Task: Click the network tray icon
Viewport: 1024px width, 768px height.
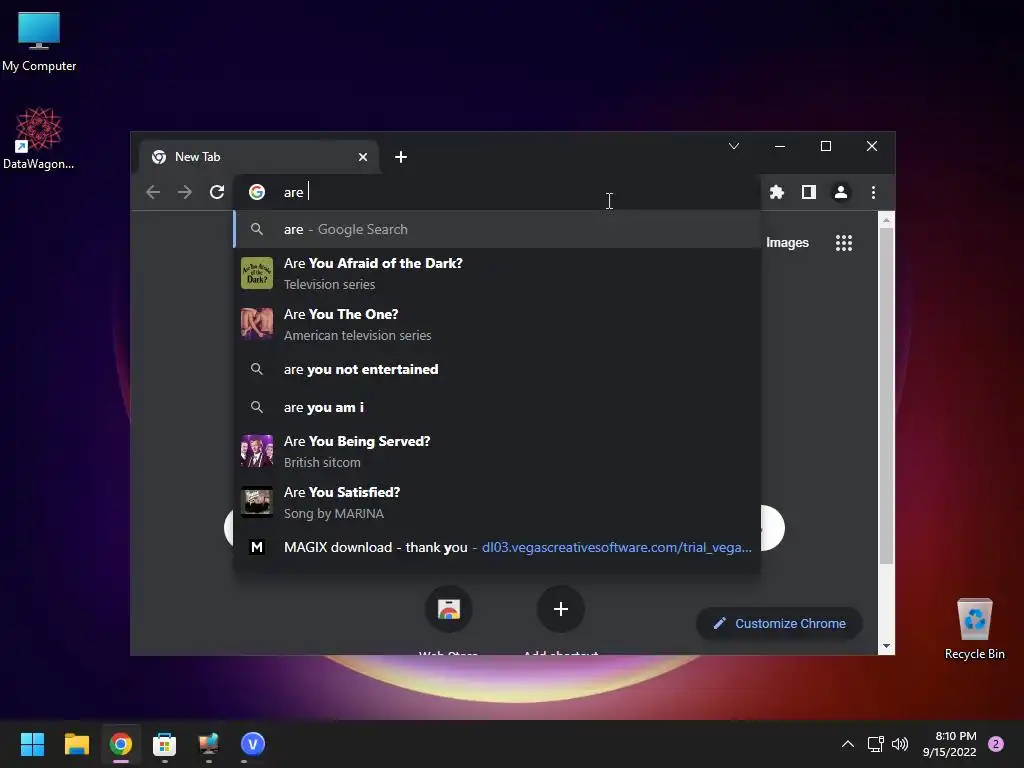Action: point(875,744)
